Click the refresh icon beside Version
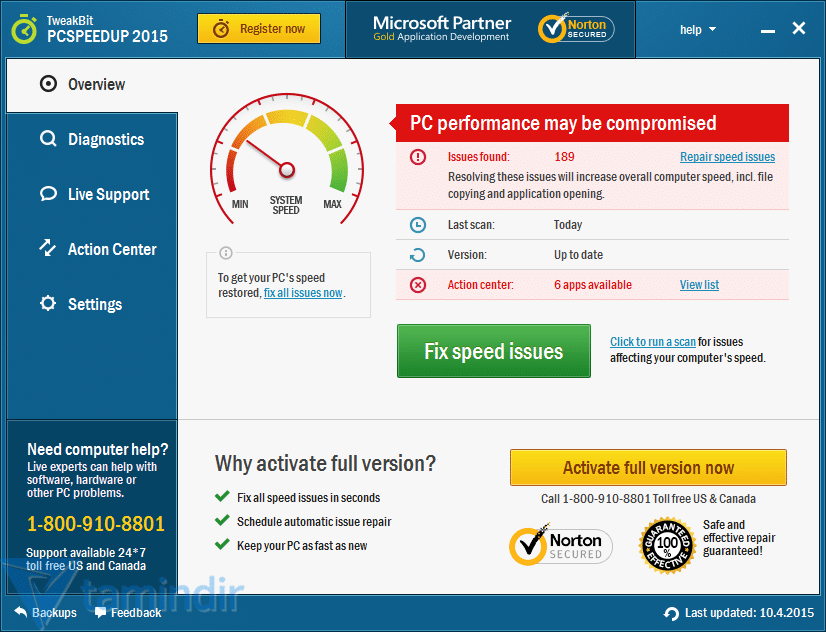826x632 pixels. tap(418, 255)
